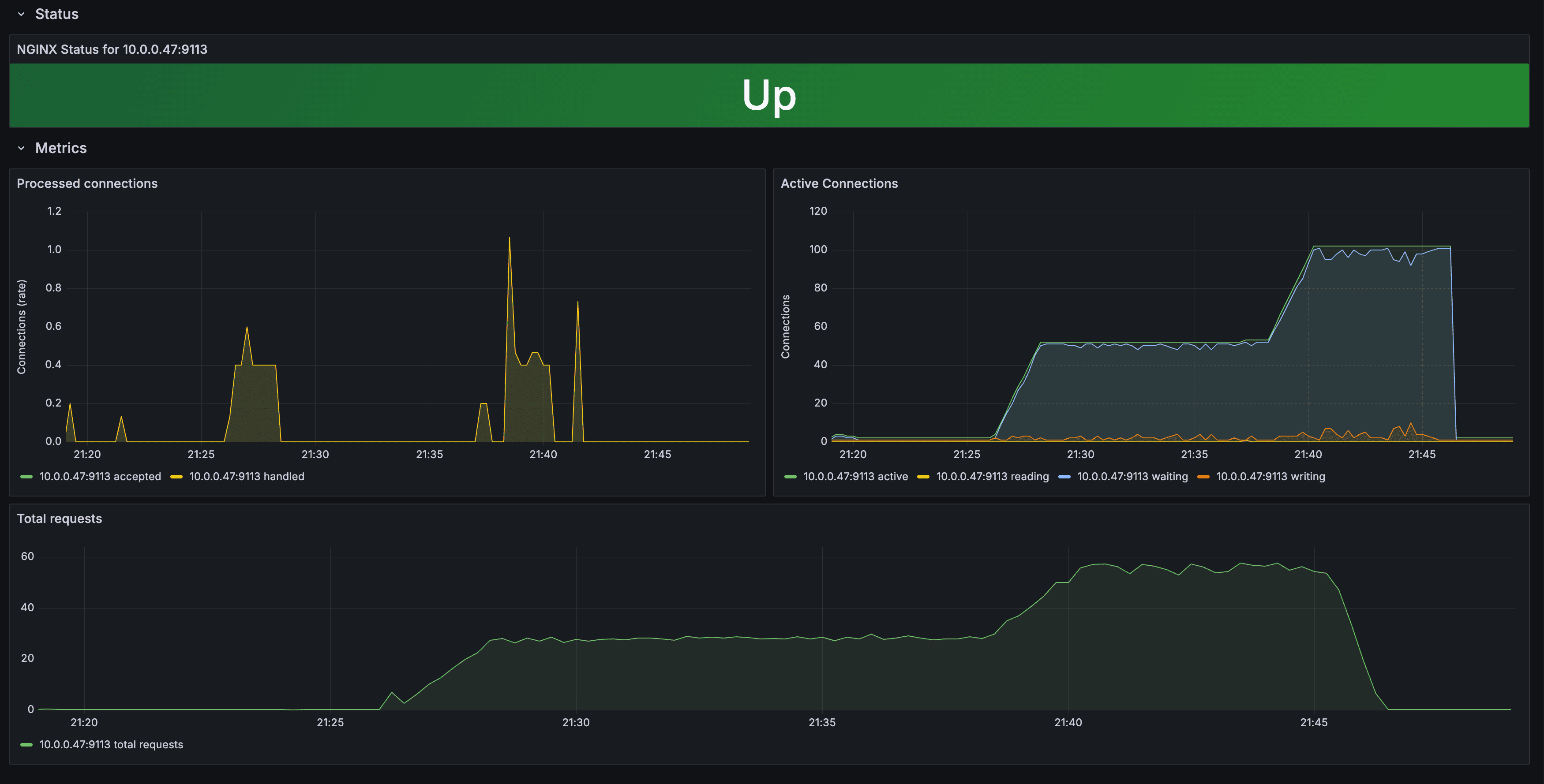Toggle the accepted series in legend
1544x784 pixels.
100,476
